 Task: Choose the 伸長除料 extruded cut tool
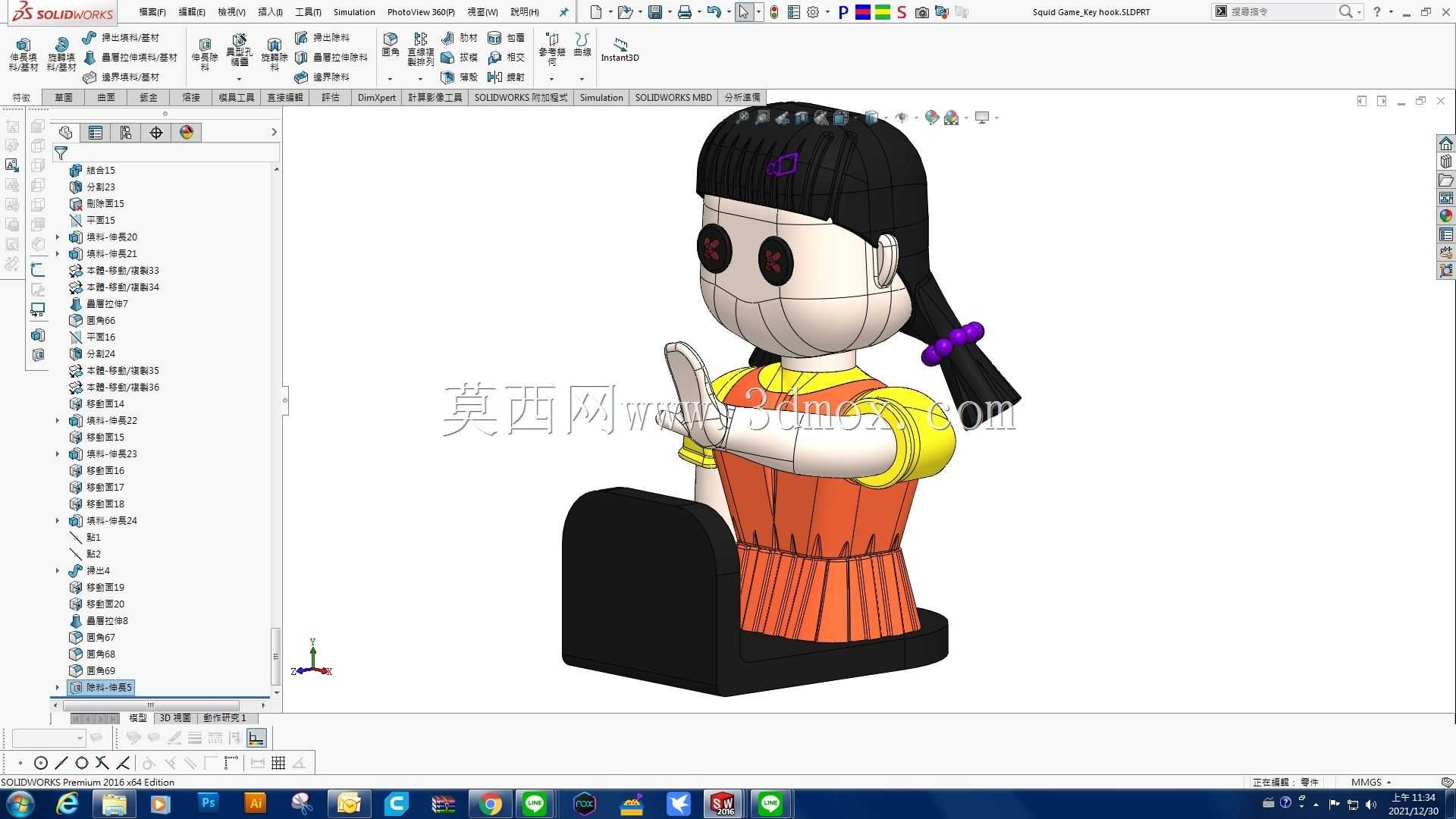click(205, 55)
